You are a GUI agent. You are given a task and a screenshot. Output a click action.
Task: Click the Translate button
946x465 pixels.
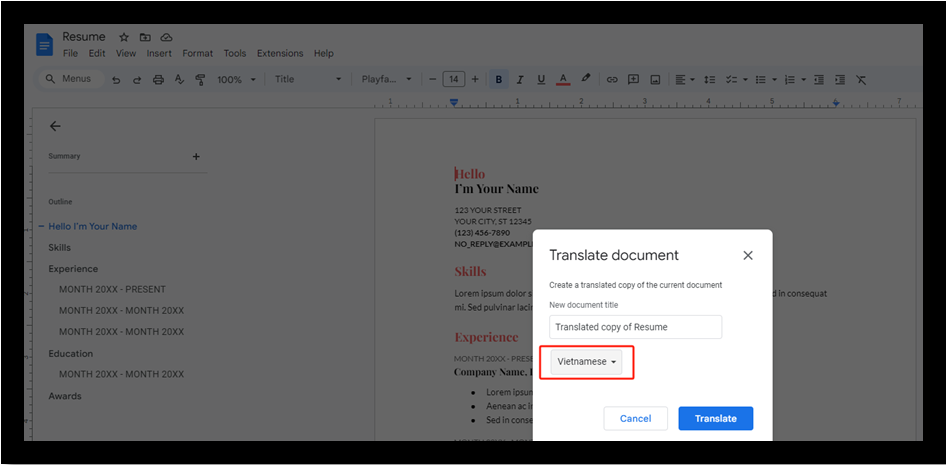coord(716,419)
